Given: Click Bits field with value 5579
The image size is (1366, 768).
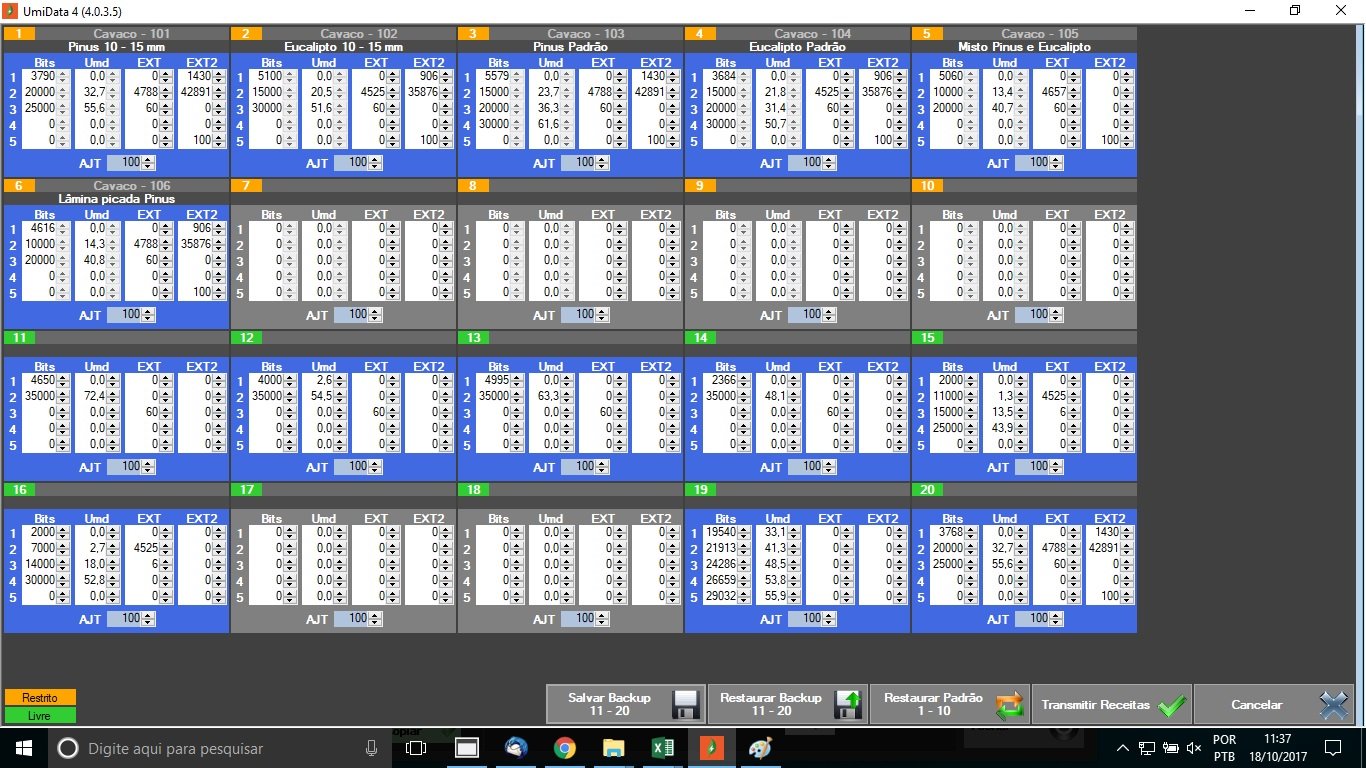Looking at the screenshot, I should pyautogui.click(x=501, y=76).
